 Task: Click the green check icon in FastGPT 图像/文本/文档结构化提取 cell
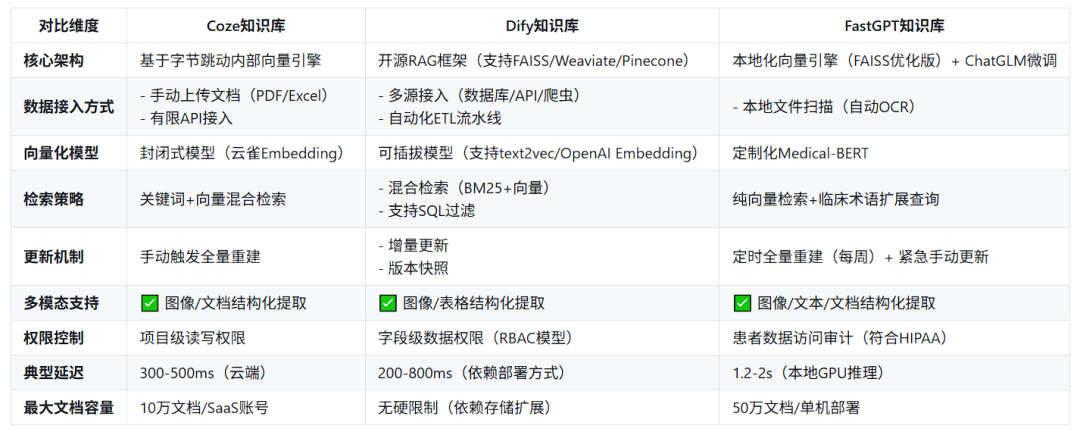pyautogui.click(x=742, y=303)
